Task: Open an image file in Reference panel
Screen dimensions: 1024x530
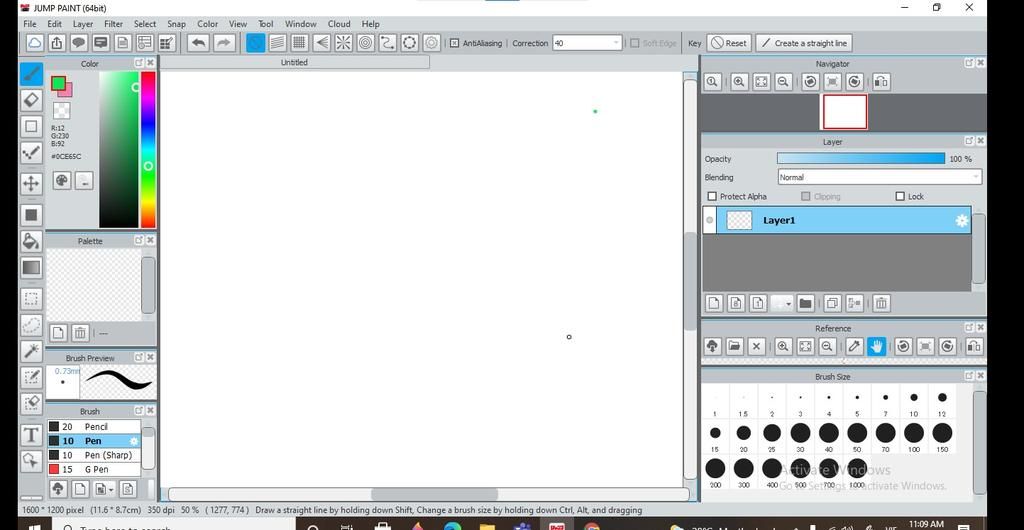Action: click(735, 347)
